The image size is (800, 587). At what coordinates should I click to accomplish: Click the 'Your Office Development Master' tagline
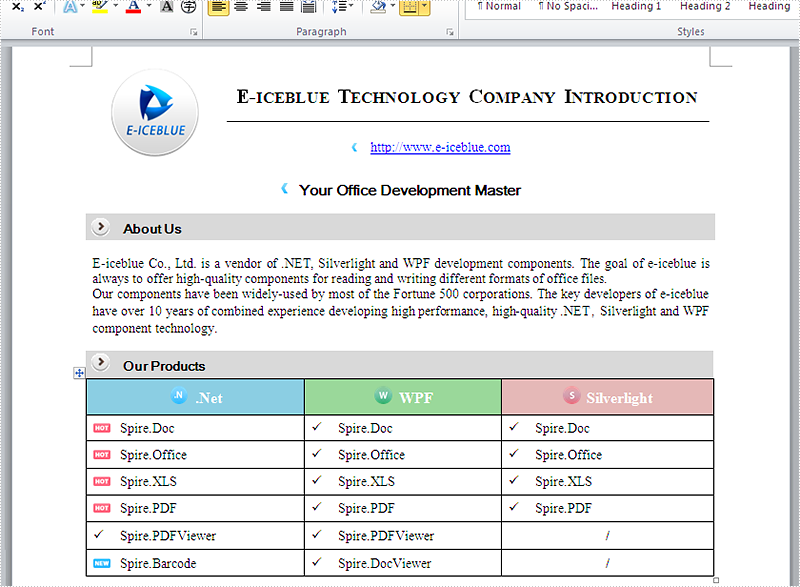pos(410,191)
